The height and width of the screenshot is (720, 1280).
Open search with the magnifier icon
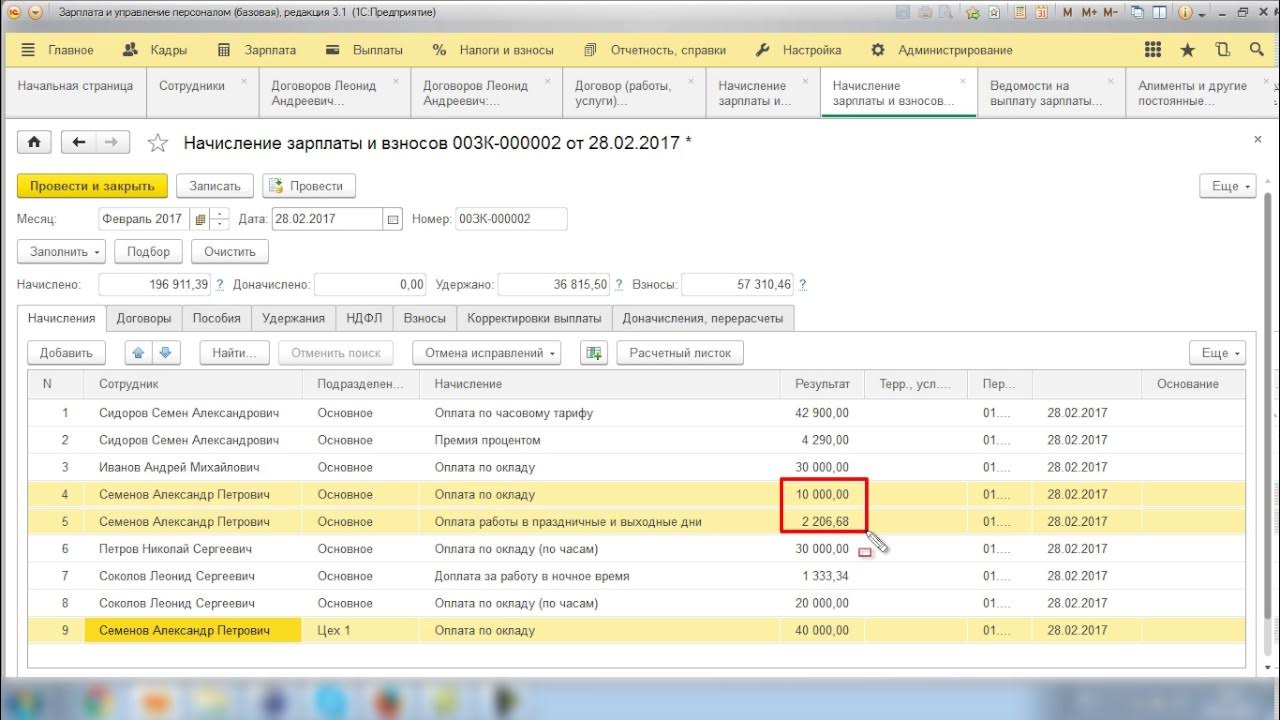point(1257,50)
